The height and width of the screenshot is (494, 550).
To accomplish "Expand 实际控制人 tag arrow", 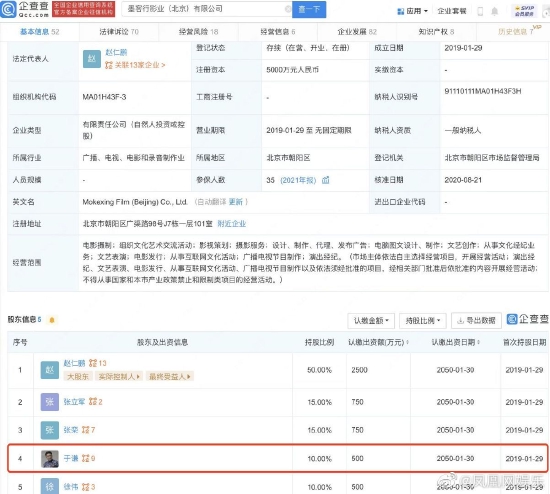I will [x=138, y=376].
